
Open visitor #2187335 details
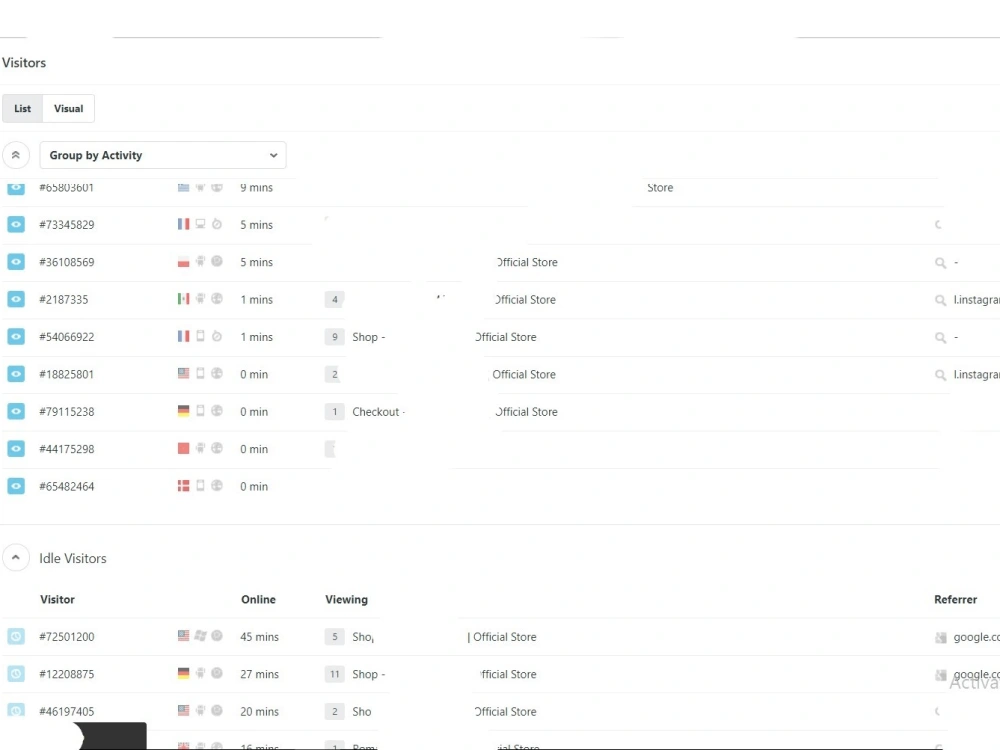tap(64, 300)
